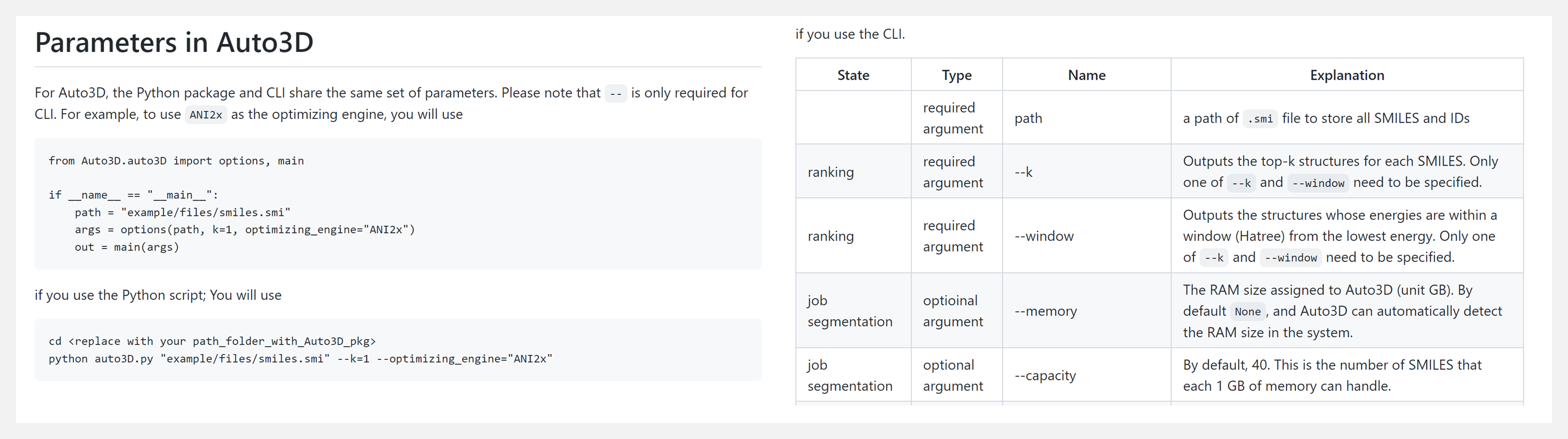Click the --window name cell

click(1087, 236)
